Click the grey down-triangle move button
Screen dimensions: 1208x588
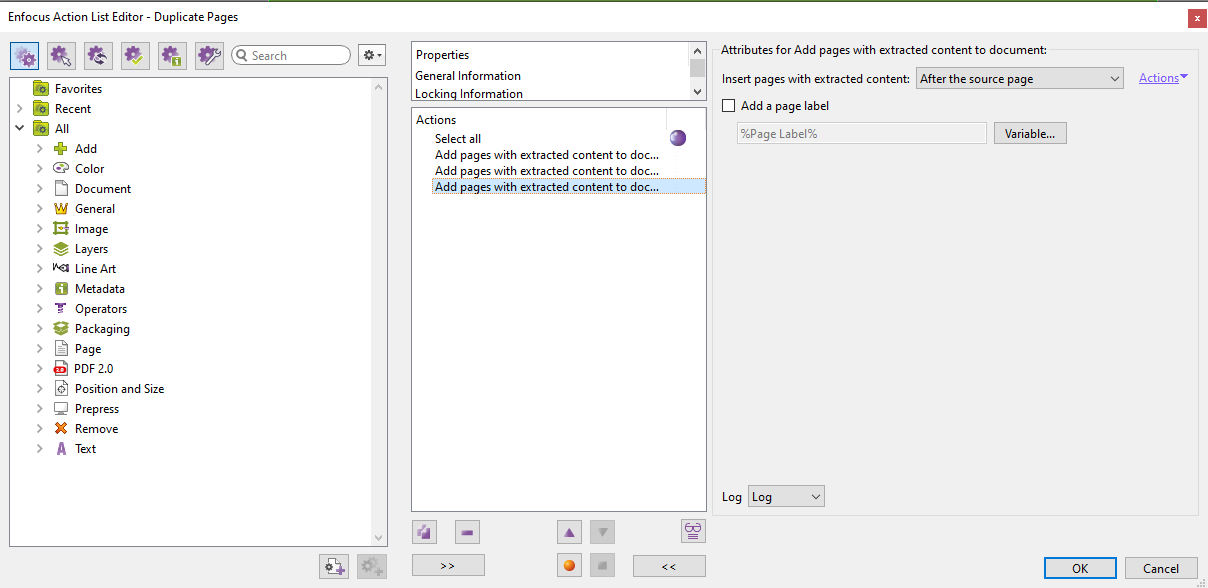(602, 532)
